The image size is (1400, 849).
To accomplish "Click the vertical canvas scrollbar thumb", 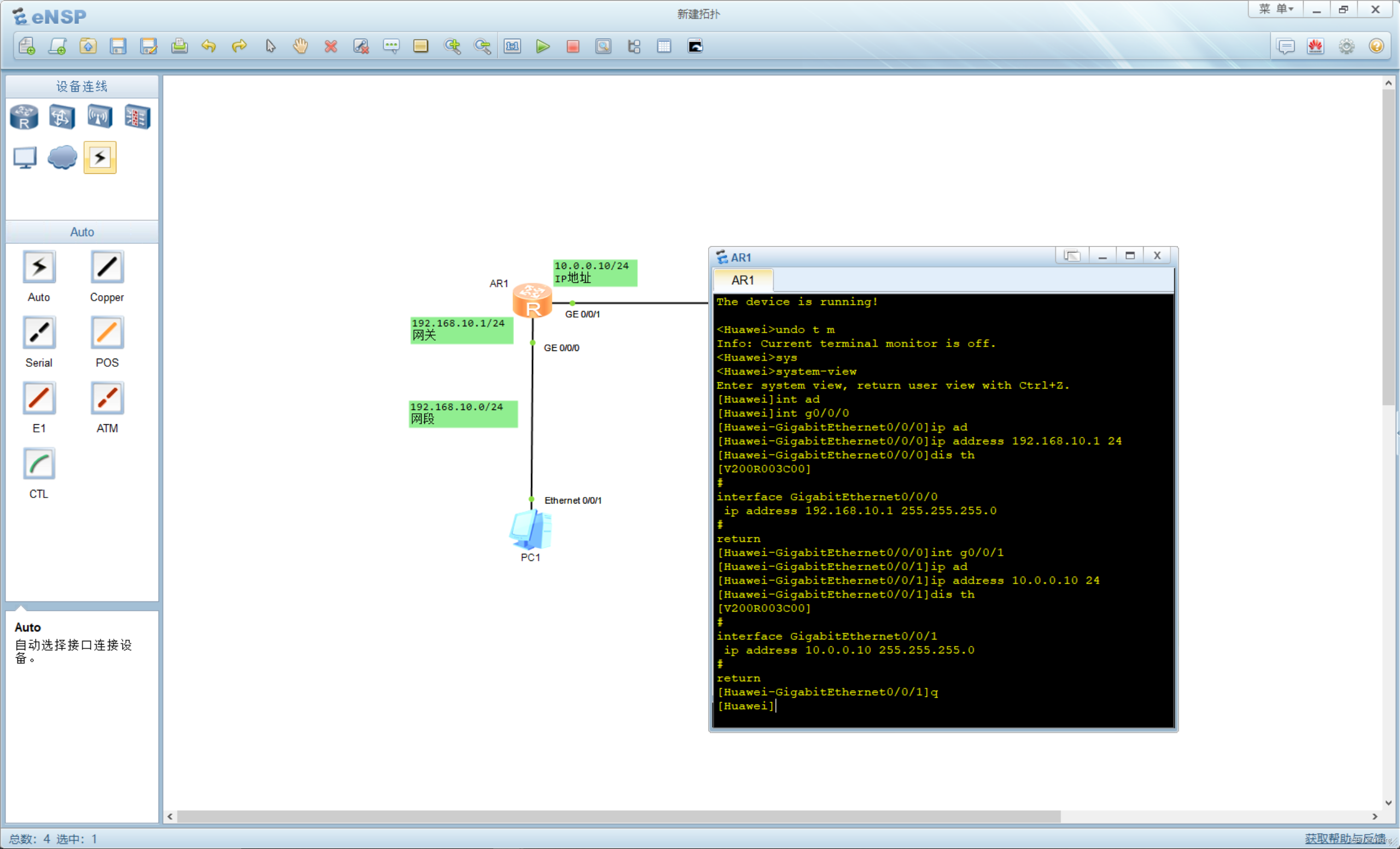I will click(x=1388, y=247).
